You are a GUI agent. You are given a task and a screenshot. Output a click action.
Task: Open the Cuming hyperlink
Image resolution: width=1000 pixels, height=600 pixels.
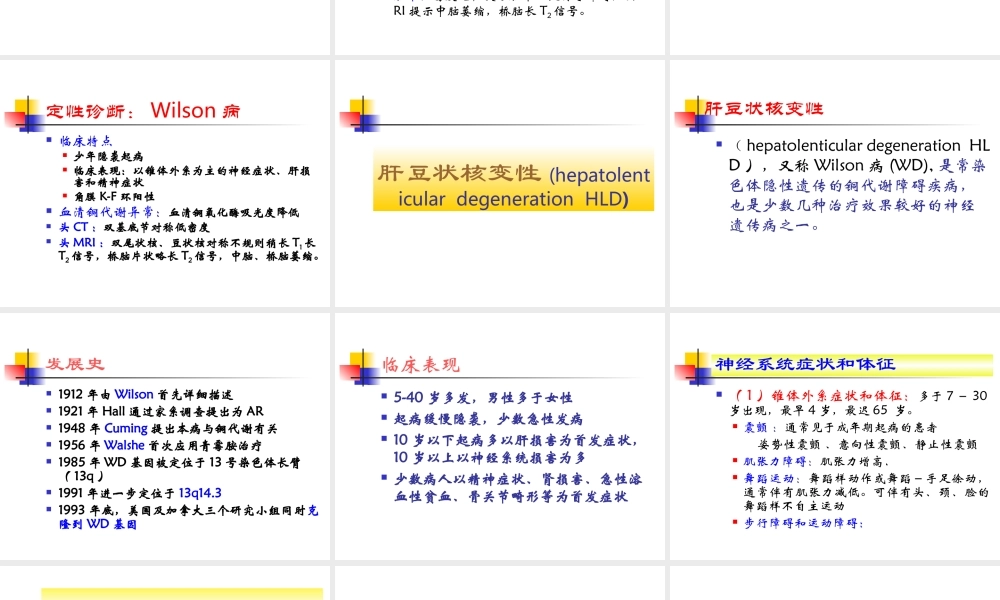(126, 426)
